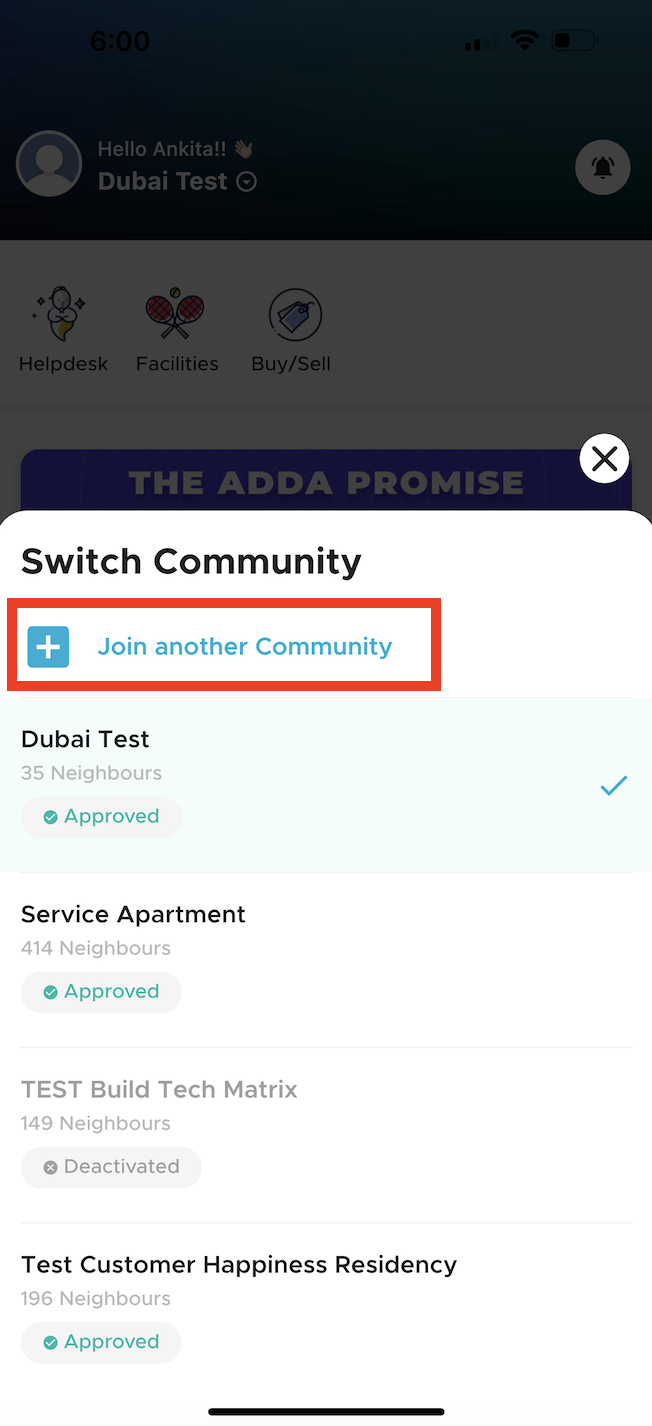
Task: Click the profile avatar picture
Action: click(x=49, y=163)
